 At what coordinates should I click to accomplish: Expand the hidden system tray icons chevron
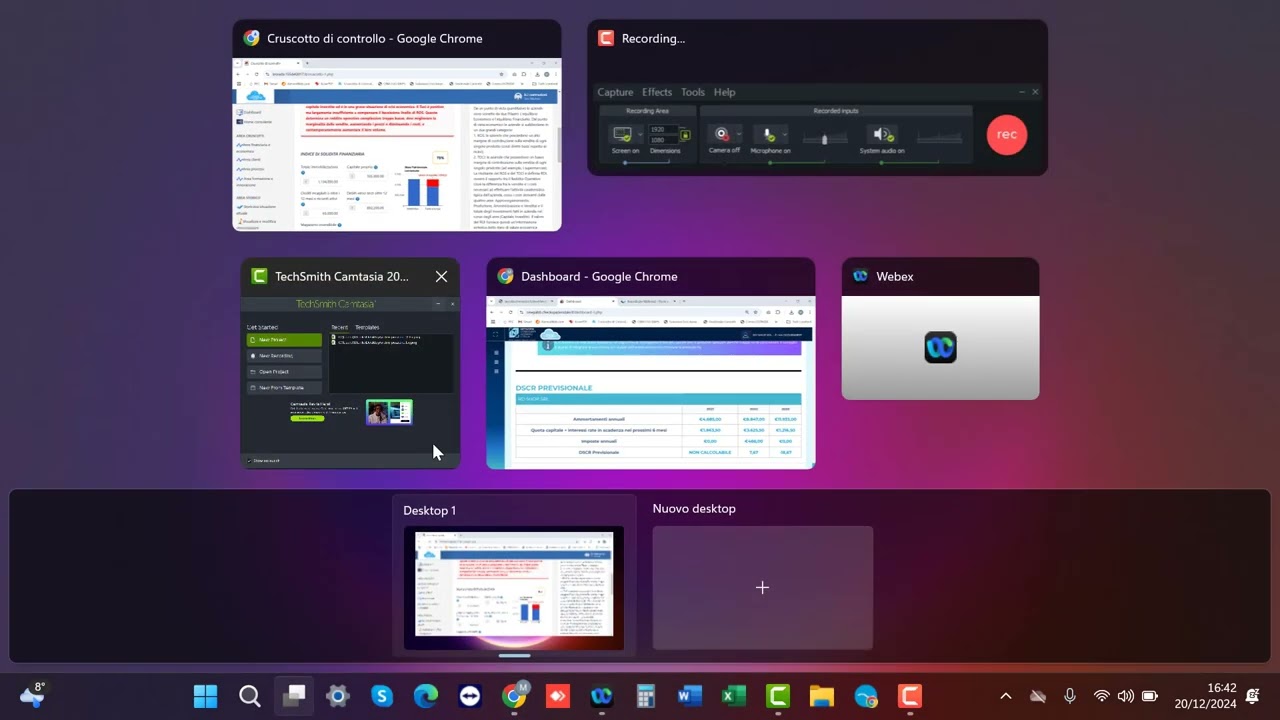pos(1006,696)
